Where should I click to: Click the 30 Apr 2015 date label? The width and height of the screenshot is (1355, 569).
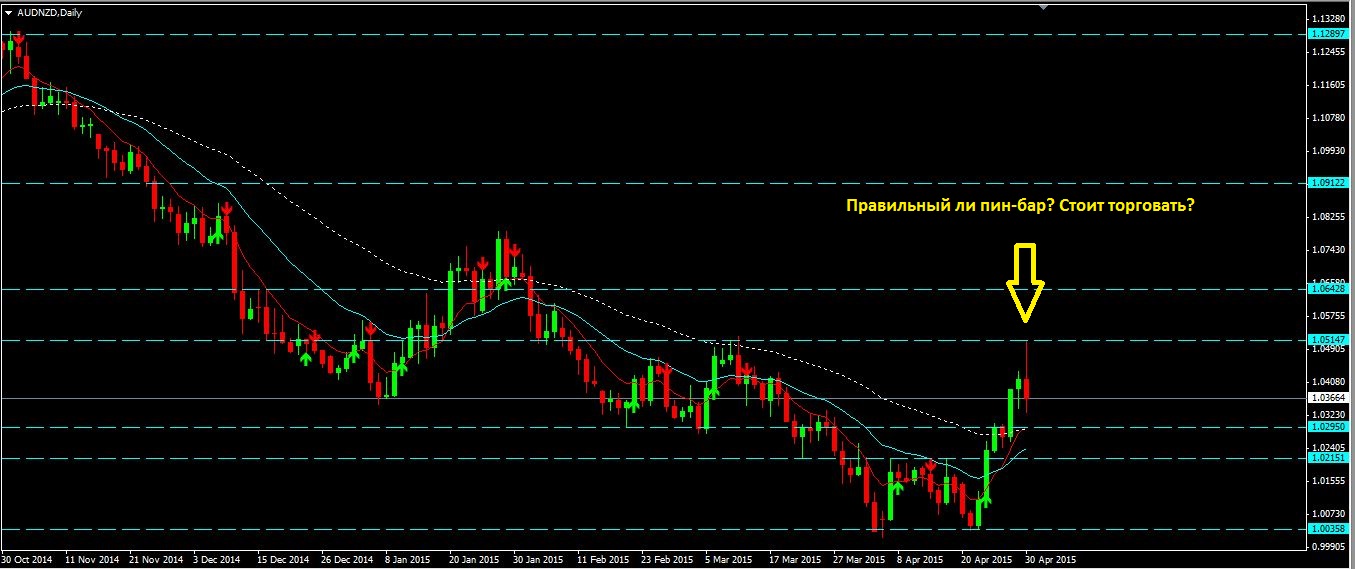click(x=1053, y=560)
